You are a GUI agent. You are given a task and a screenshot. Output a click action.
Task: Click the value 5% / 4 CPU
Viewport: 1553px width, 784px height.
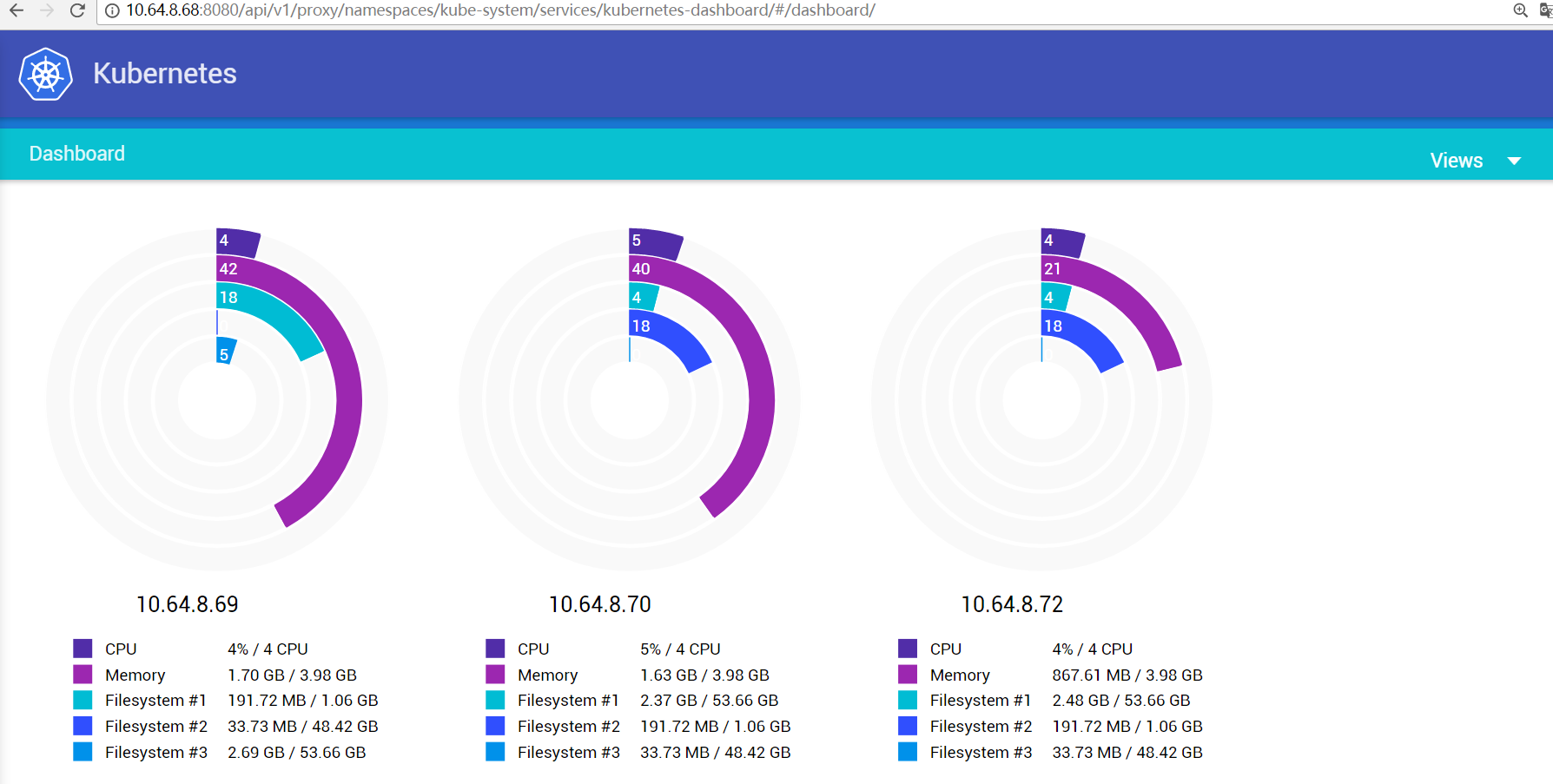(x=680, y=649)
